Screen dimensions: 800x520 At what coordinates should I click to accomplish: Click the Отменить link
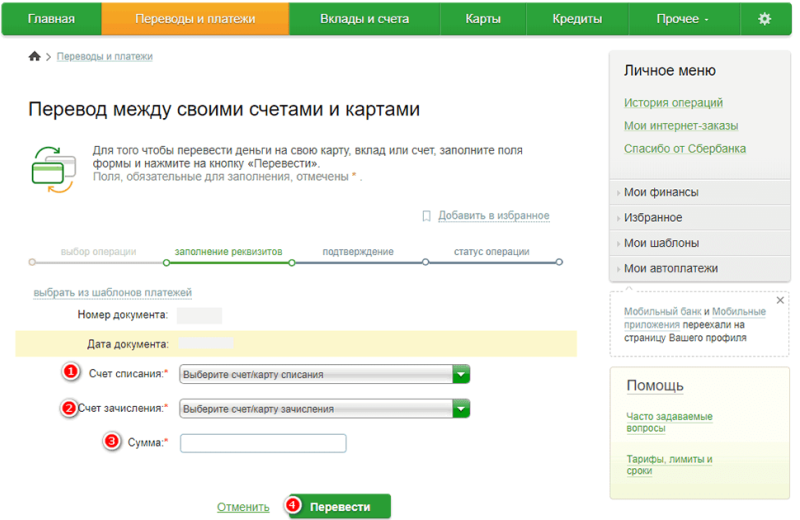[243, 507]
